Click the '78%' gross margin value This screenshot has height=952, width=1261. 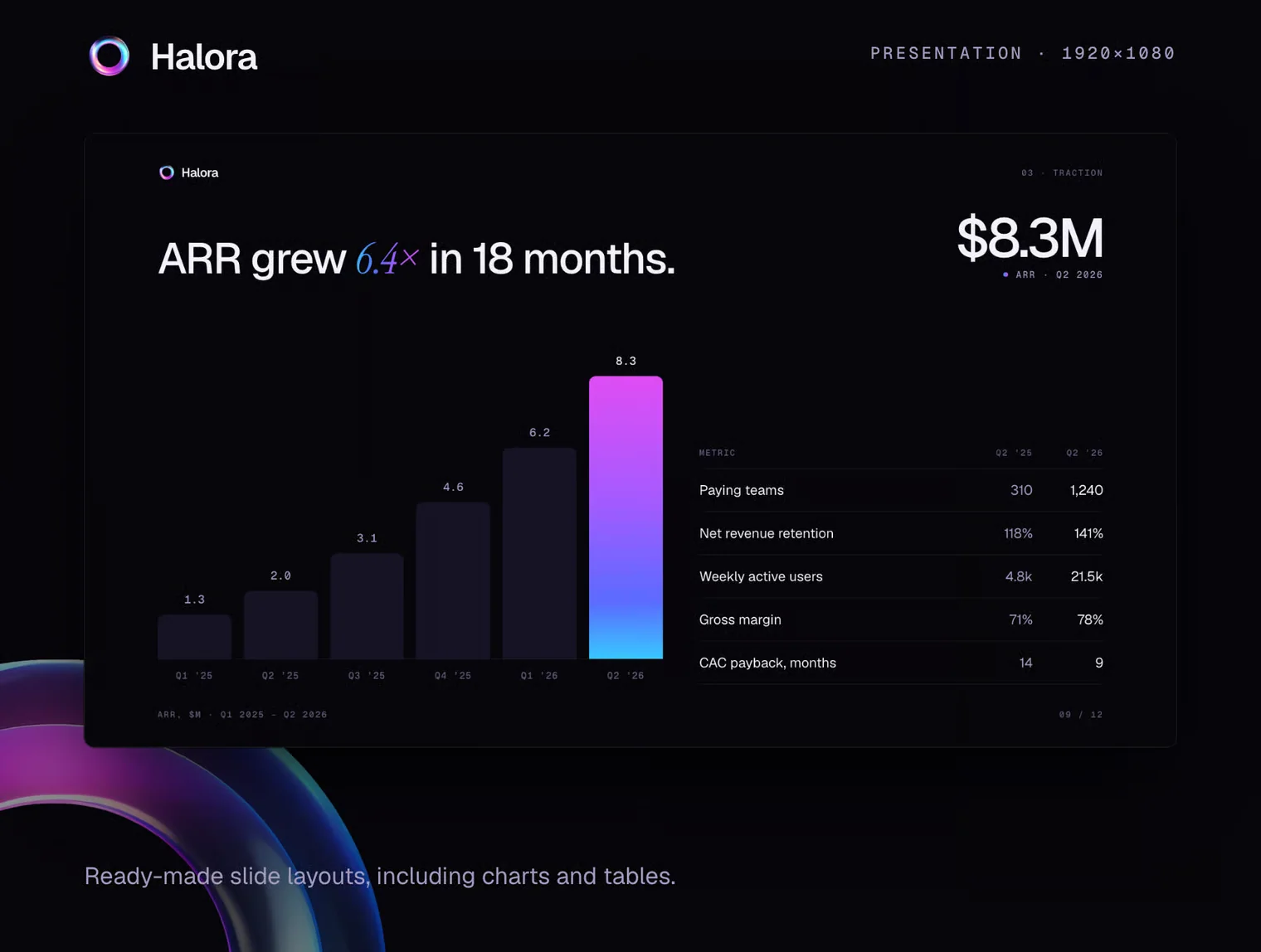click(1089, 619)
